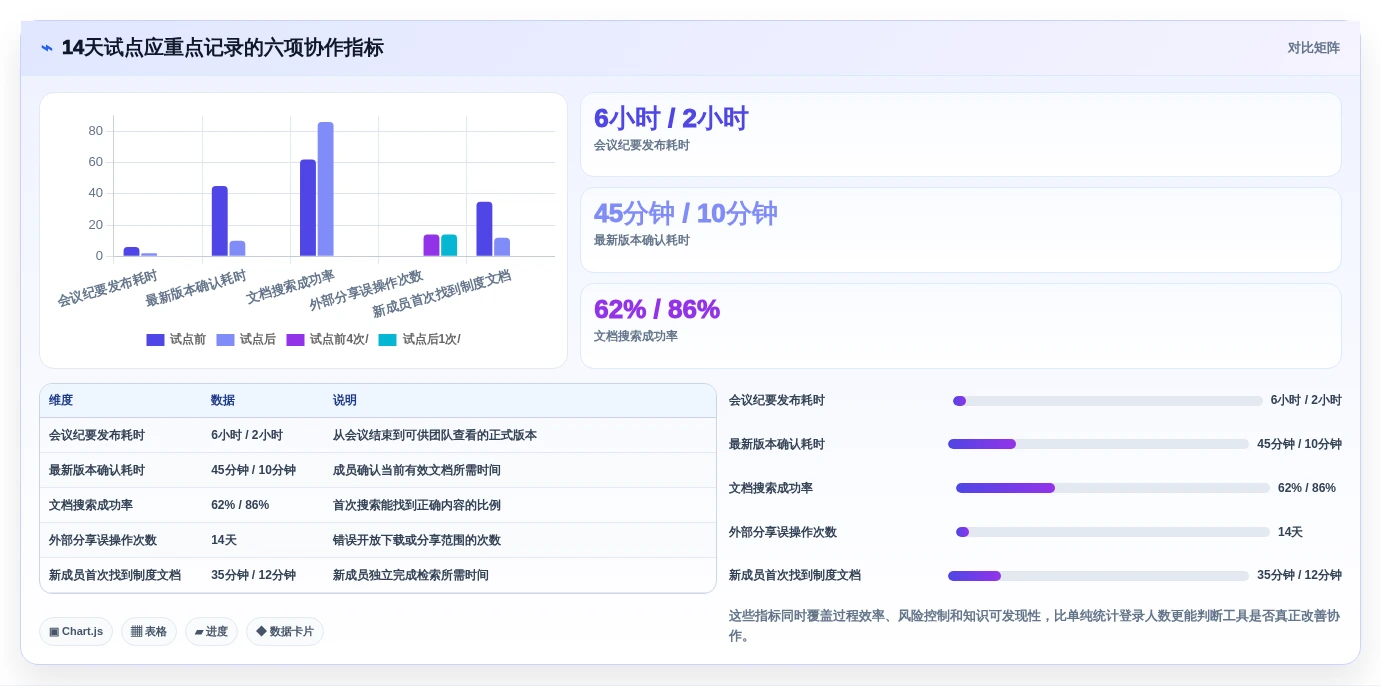1381x686 pixels.
Task: Click the 文档搜索成功率 progress bar
Action: (1113, 488)
